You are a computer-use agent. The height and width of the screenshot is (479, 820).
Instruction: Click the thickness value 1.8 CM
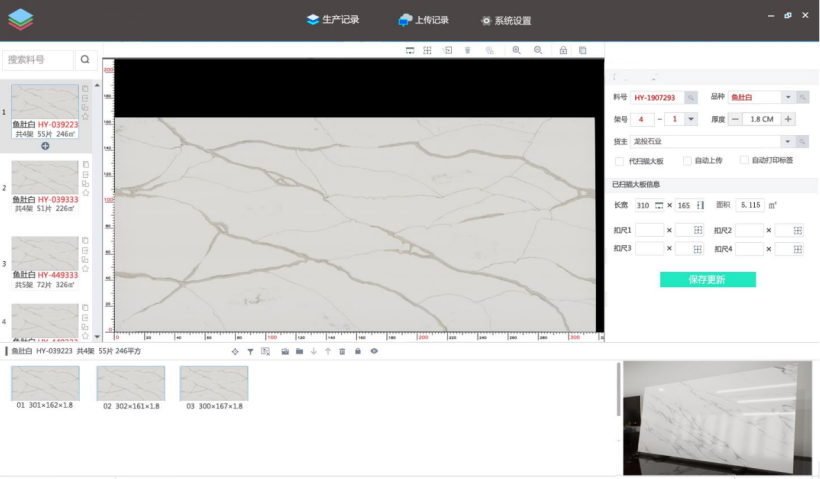[x=761, y=119]
